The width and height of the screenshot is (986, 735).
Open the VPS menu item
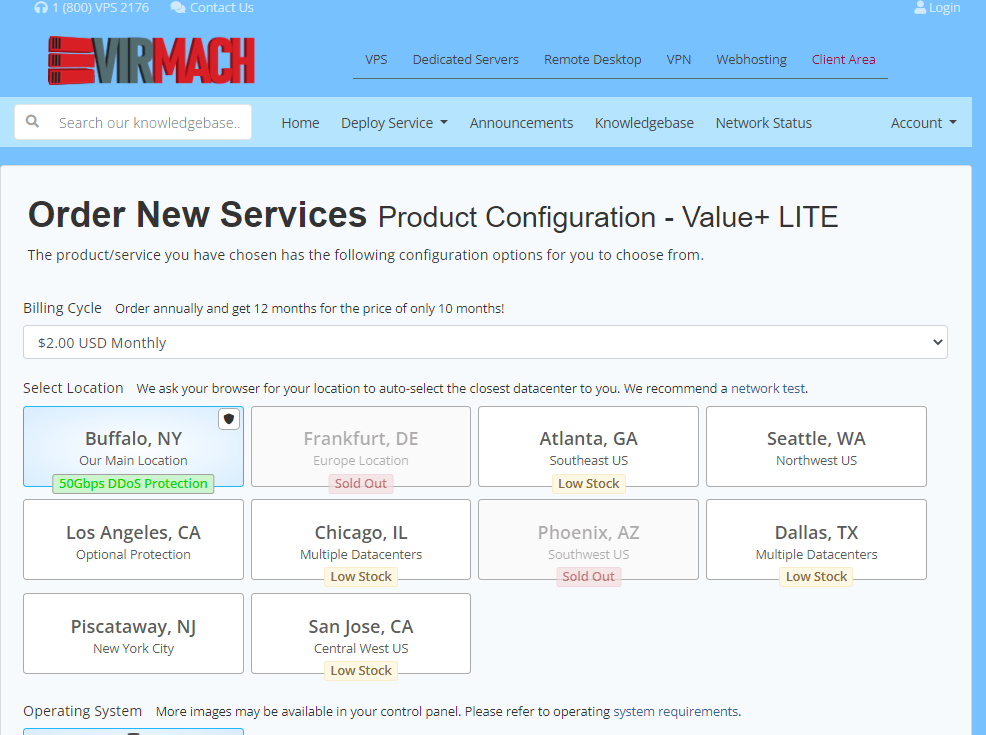376,59
